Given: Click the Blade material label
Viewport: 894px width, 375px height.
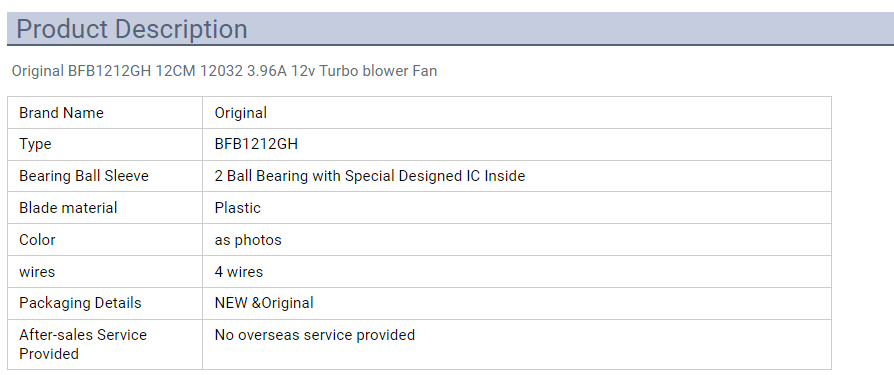Looking at the screenshot, I should click(x=68, y=208).
